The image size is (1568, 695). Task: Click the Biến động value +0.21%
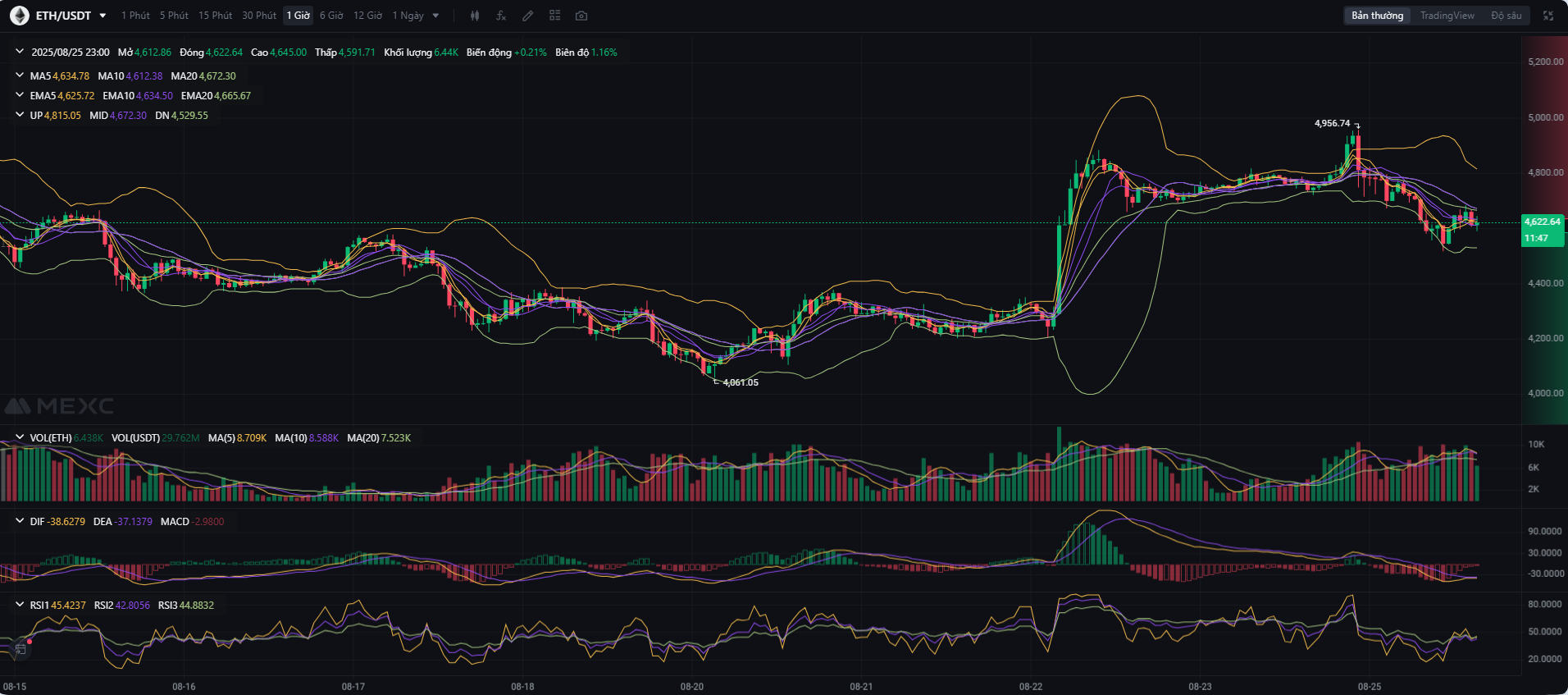tap(531, 52)
